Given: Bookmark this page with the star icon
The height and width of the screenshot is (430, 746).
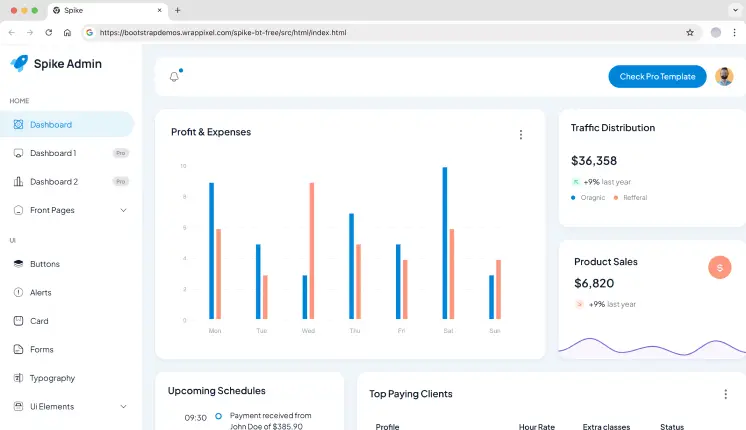Looking at the screenshot, I should click(690, 32).
